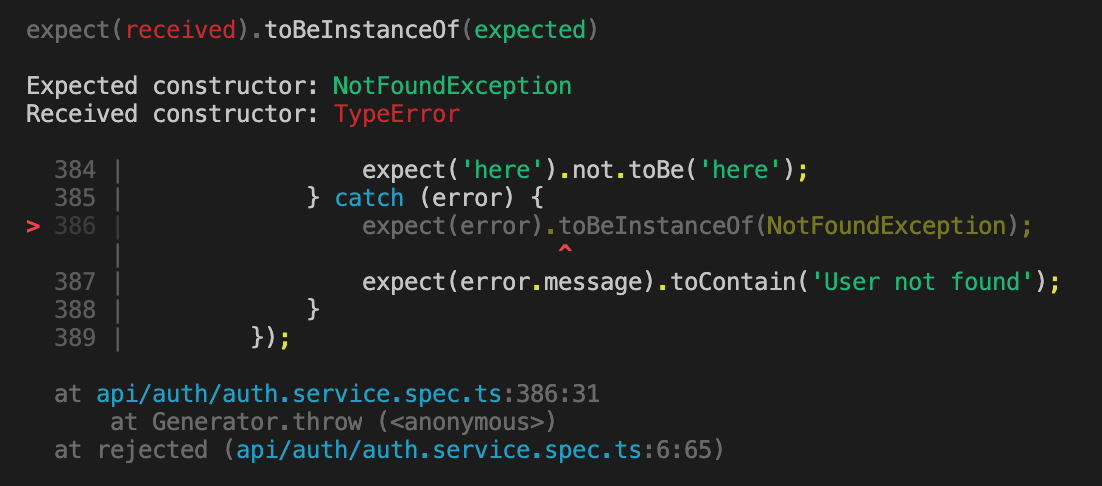The image size is (1102, 486).
Task: Click the green NotFoundException expected constructor
Action: [452, 86]
